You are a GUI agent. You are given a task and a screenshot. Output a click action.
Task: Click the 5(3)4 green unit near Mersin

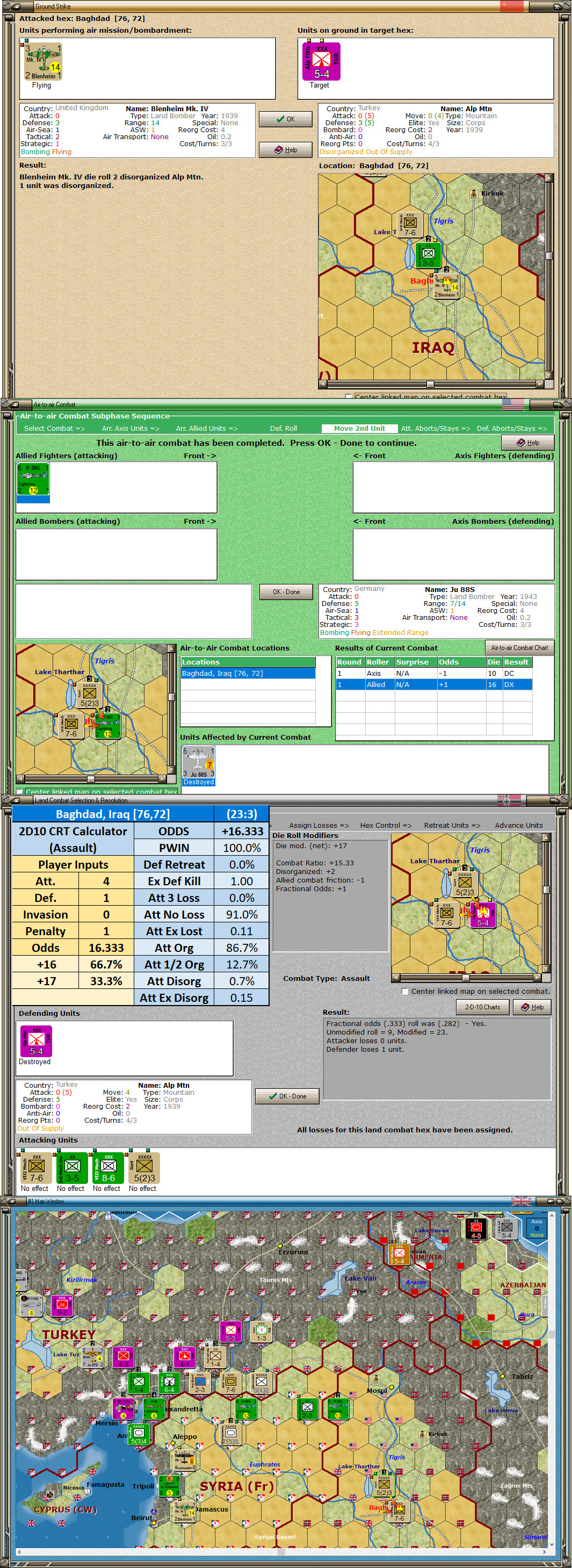[139, 1434]
